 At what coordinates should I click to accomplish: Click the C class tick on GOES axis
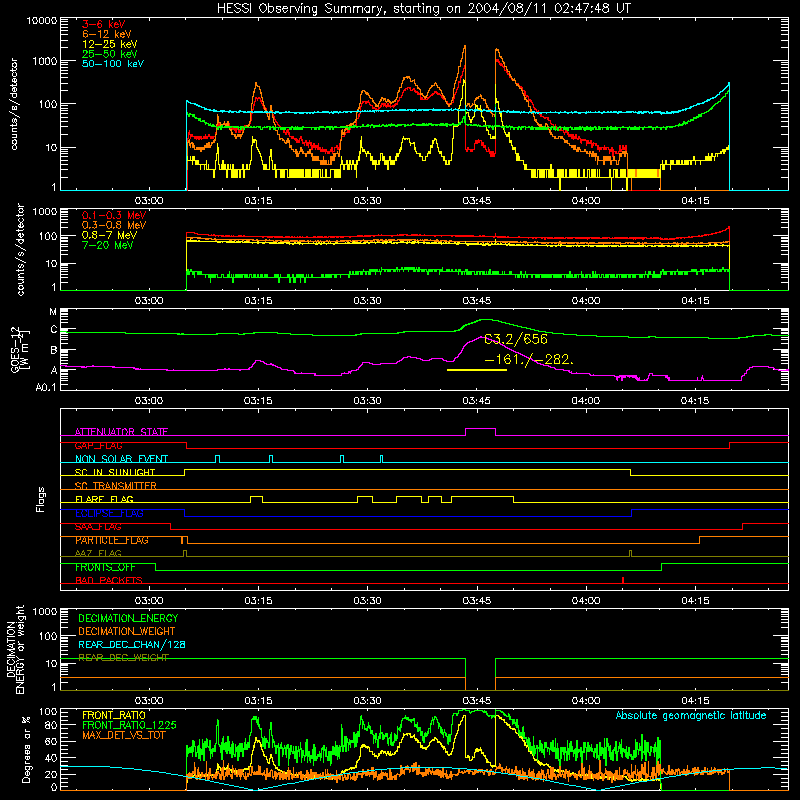pyautogui.click(x=54, y=330)
